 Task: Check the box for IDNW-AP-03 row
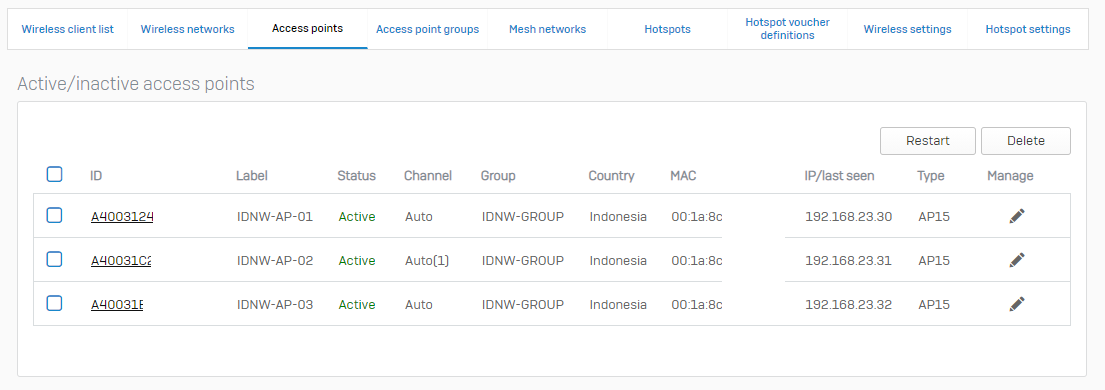[54, 303]
